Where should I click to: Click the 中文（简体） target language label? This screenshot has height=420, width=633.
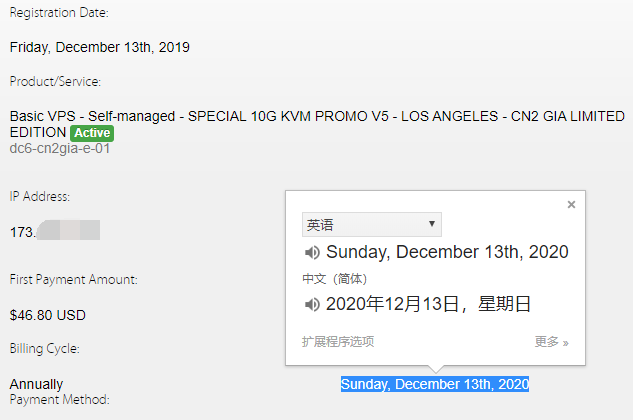click(x=335, y=278)
